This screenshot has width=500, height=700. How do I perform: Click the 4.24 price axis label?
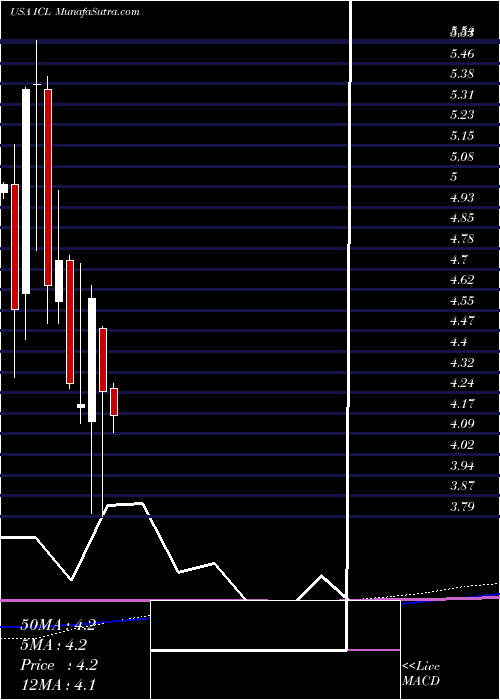click(462, 383)
